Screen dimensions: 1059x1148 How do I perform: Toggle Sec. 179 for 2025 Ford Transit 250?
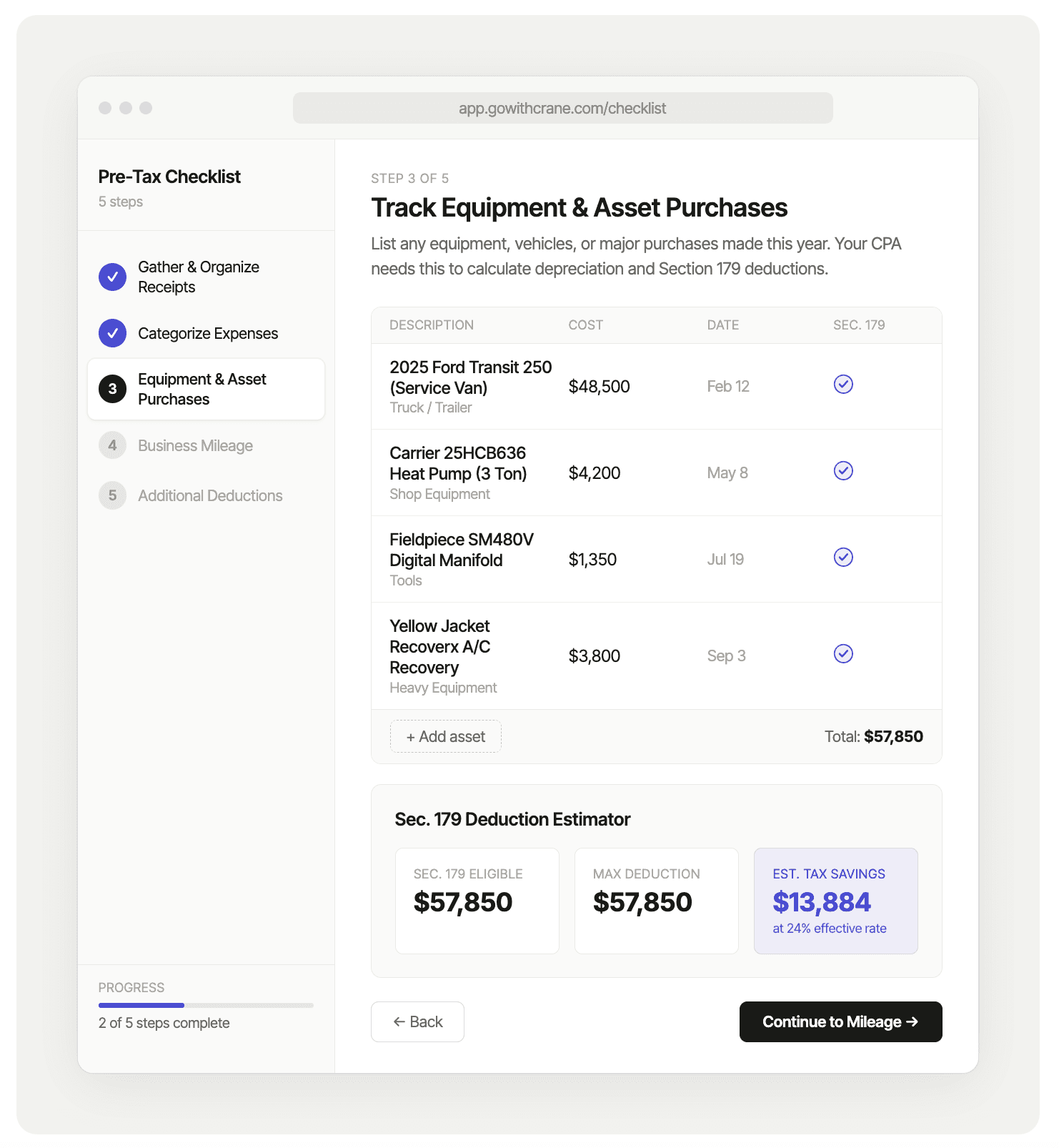pyautogui.click(x=843, y=385)
